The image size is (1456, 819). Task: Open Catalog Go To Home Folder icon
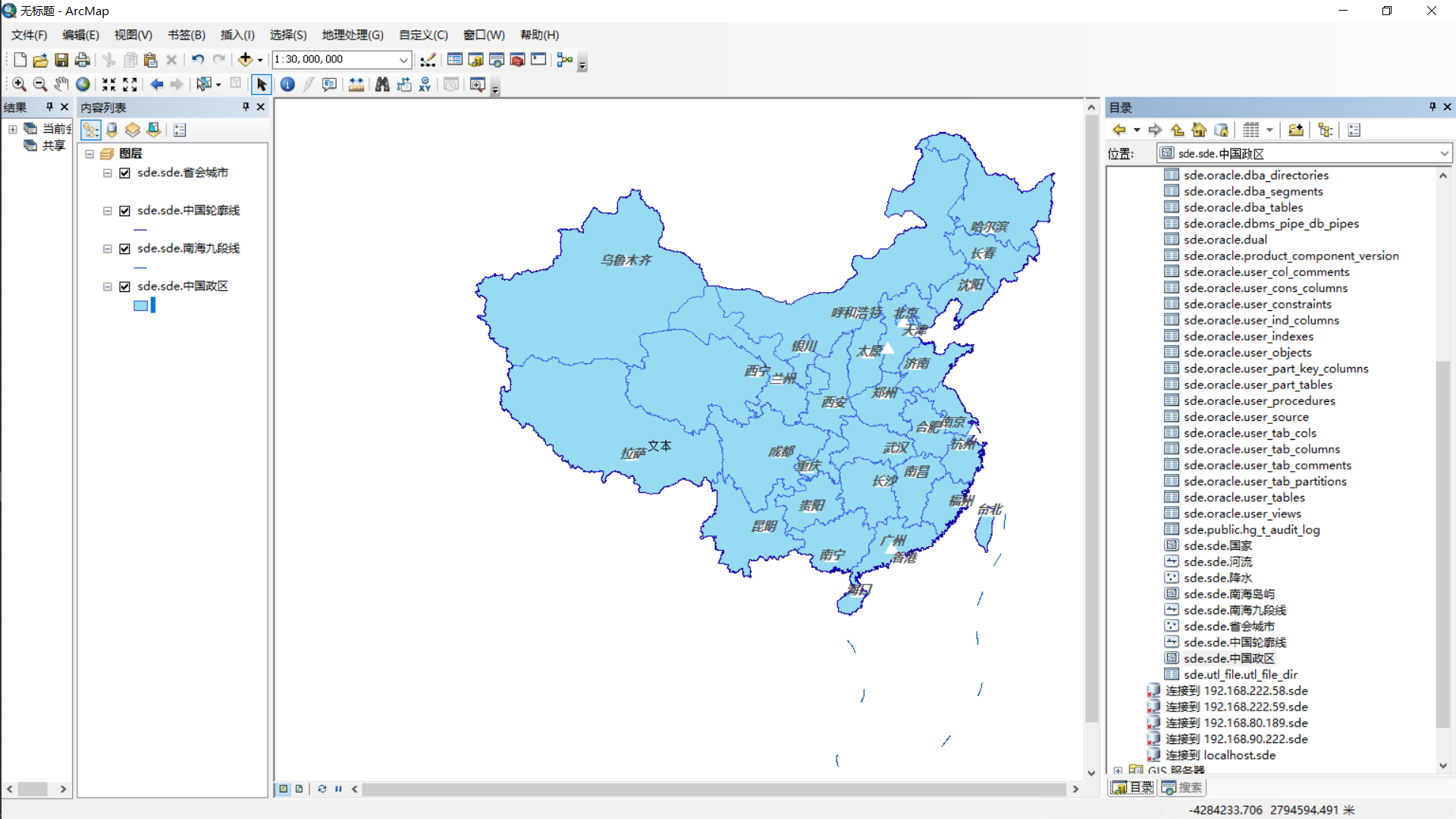[x=1199, y=130]
